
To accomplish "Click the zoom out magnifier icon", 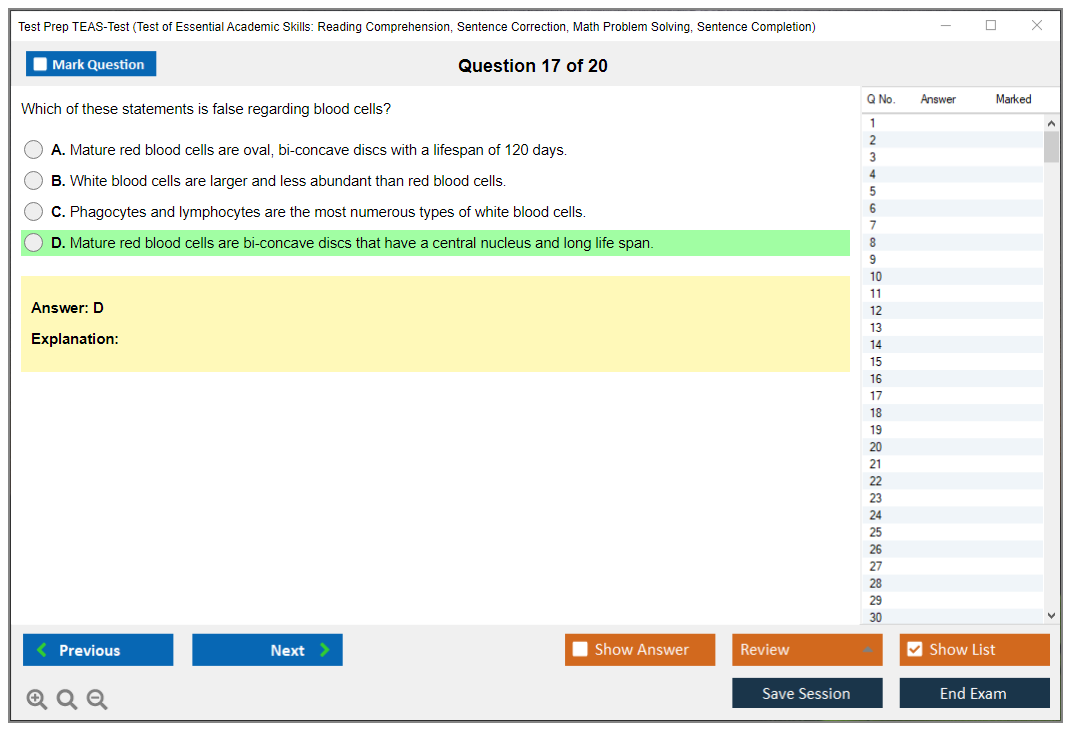I will (97, 700).
